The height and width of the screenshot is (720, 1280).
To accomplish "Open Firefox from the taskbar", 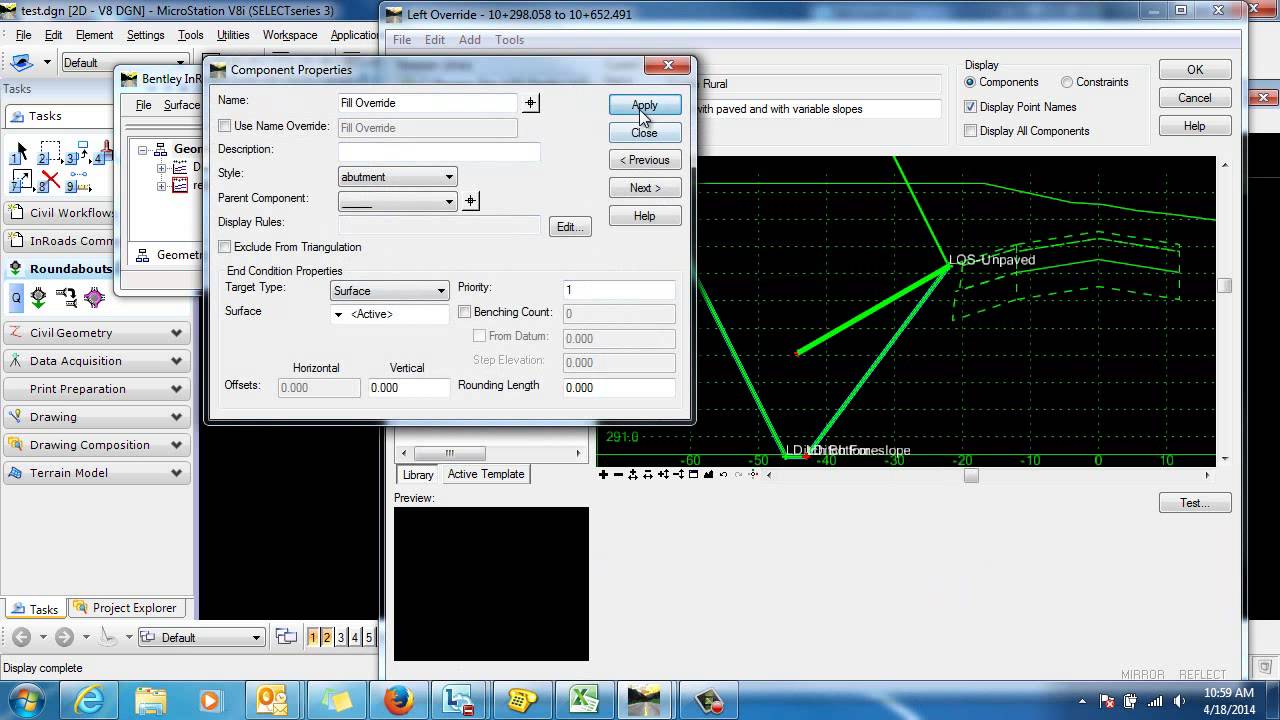I will (x=397, y=700).
